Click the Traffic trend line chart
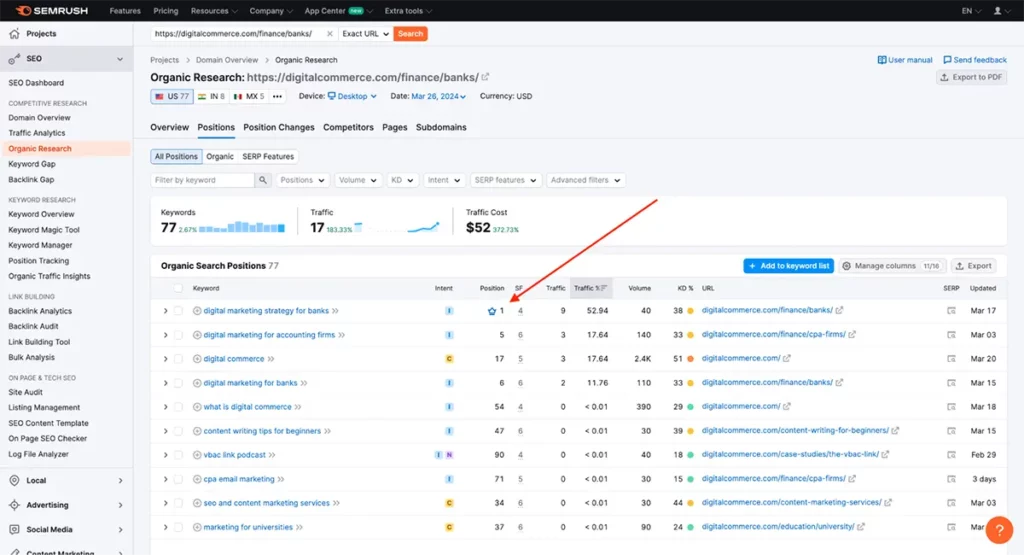This screenshot has height=555, width=1024. click(x=396, y=227)
